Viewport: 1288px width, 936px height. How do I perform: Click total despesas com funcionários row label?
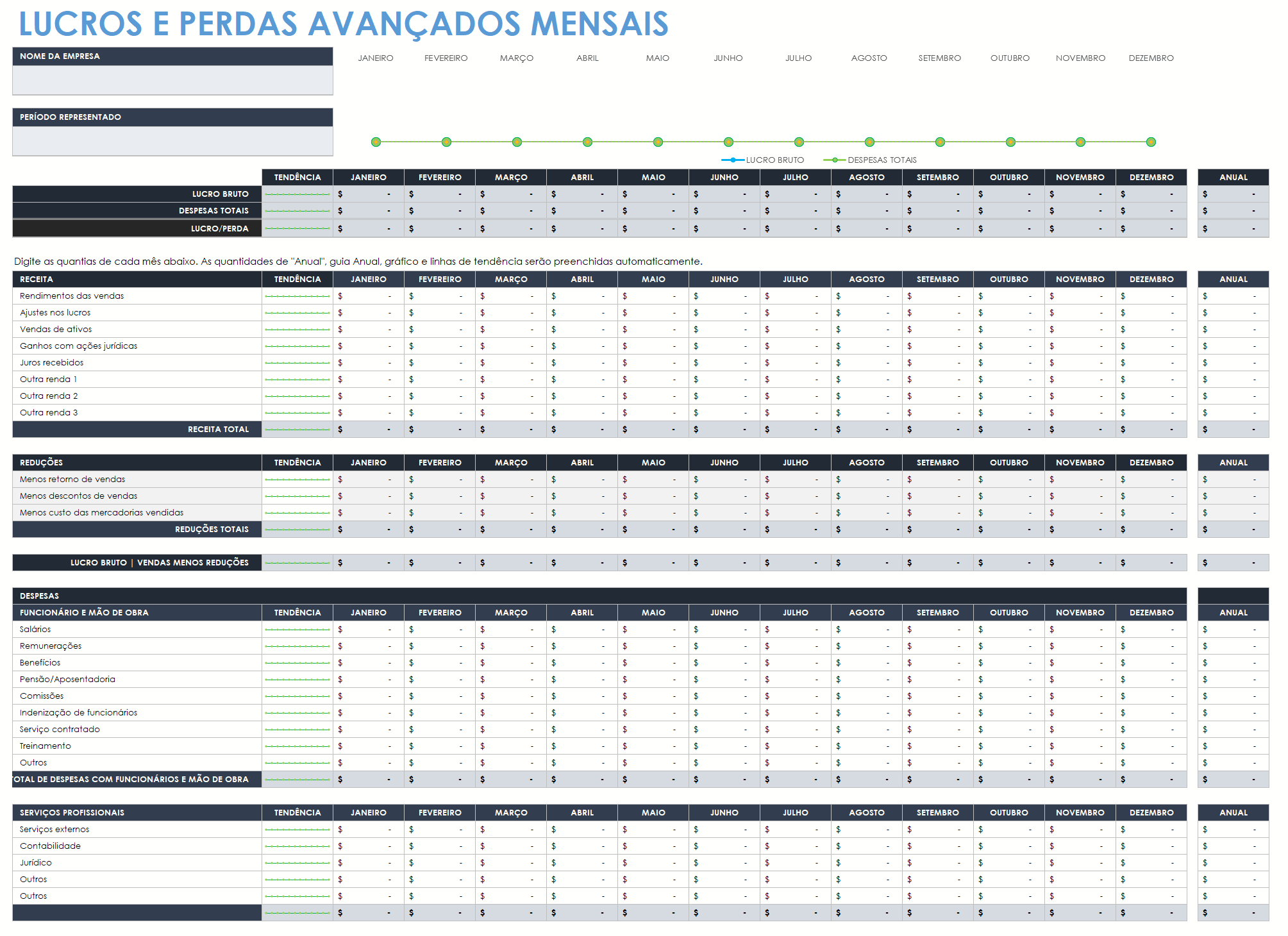coord(137,779)
